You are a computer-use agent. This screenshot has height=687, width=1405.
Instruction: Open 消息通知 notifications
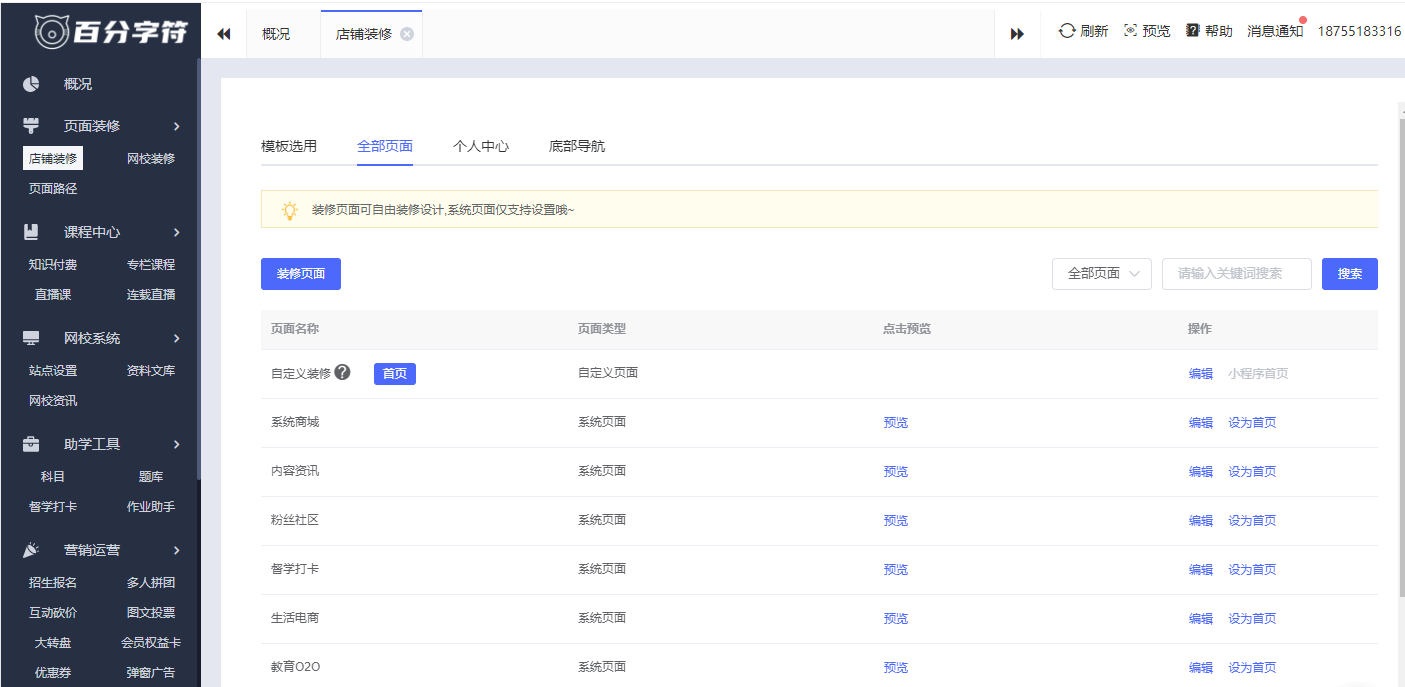(1275, 31)
